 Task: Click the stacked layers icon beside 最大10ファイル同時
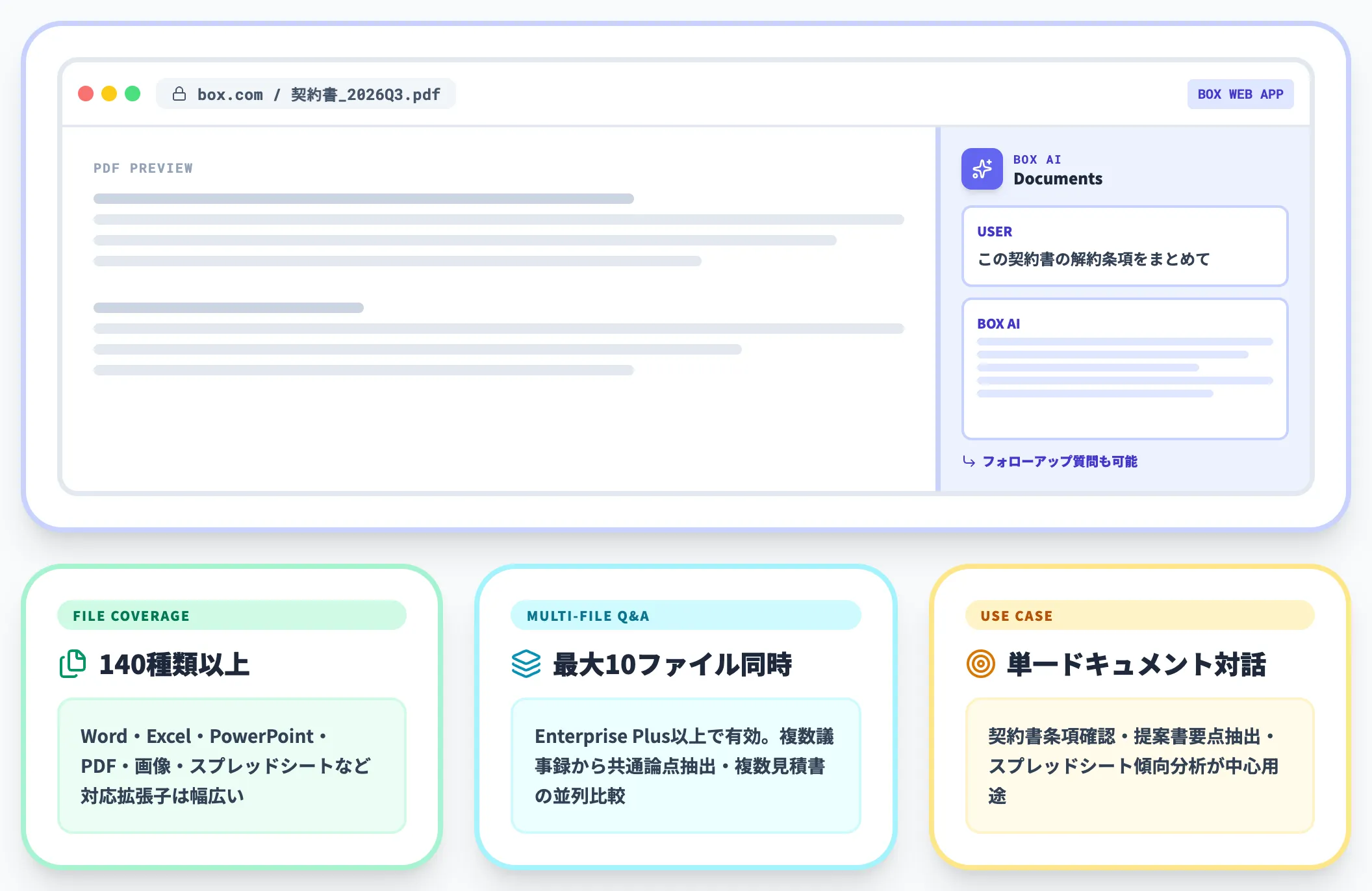pyautogui.click(x=526, y=664)
